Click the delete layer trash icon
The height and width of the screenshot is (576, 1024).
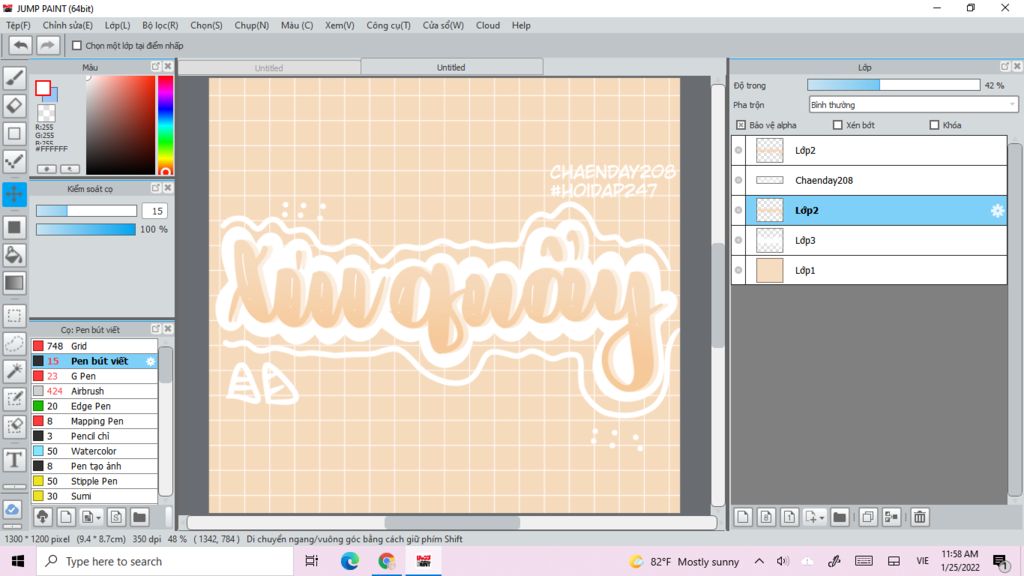[x=920, y=517]
